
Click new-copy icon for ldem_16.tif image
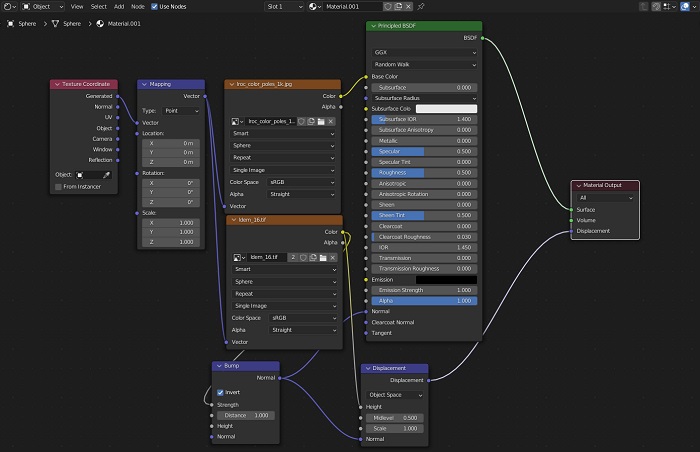(x=311, y=257)
